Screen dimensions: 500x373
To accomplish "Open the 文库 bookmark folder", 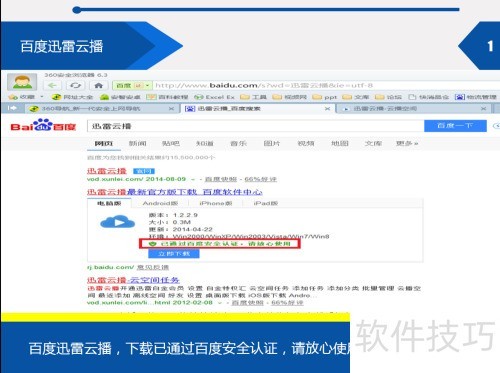I will (x=356, y=97).
